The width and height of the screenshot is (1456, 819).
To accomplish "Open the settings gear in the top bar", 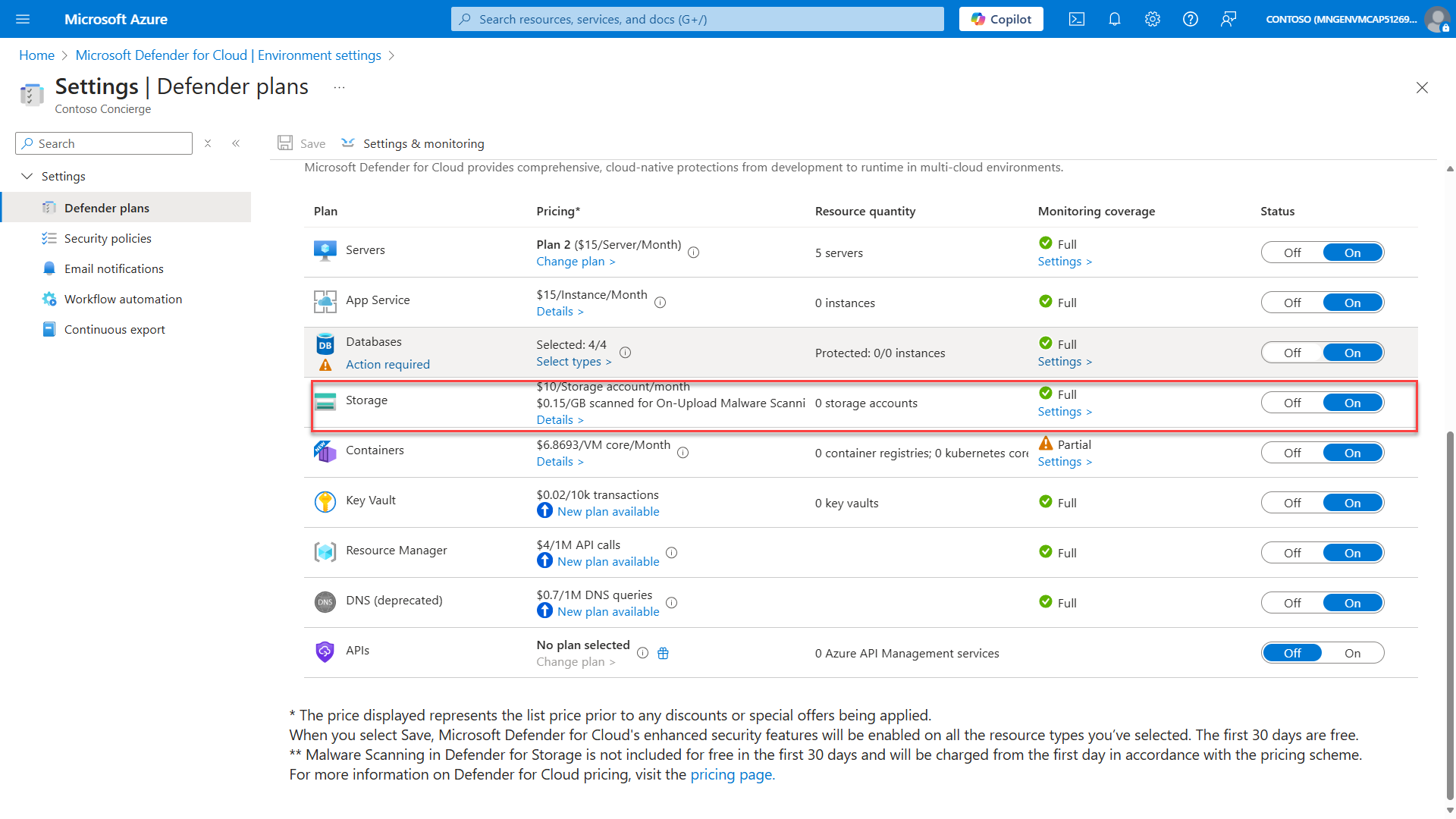I will [x=1152, y=19].
